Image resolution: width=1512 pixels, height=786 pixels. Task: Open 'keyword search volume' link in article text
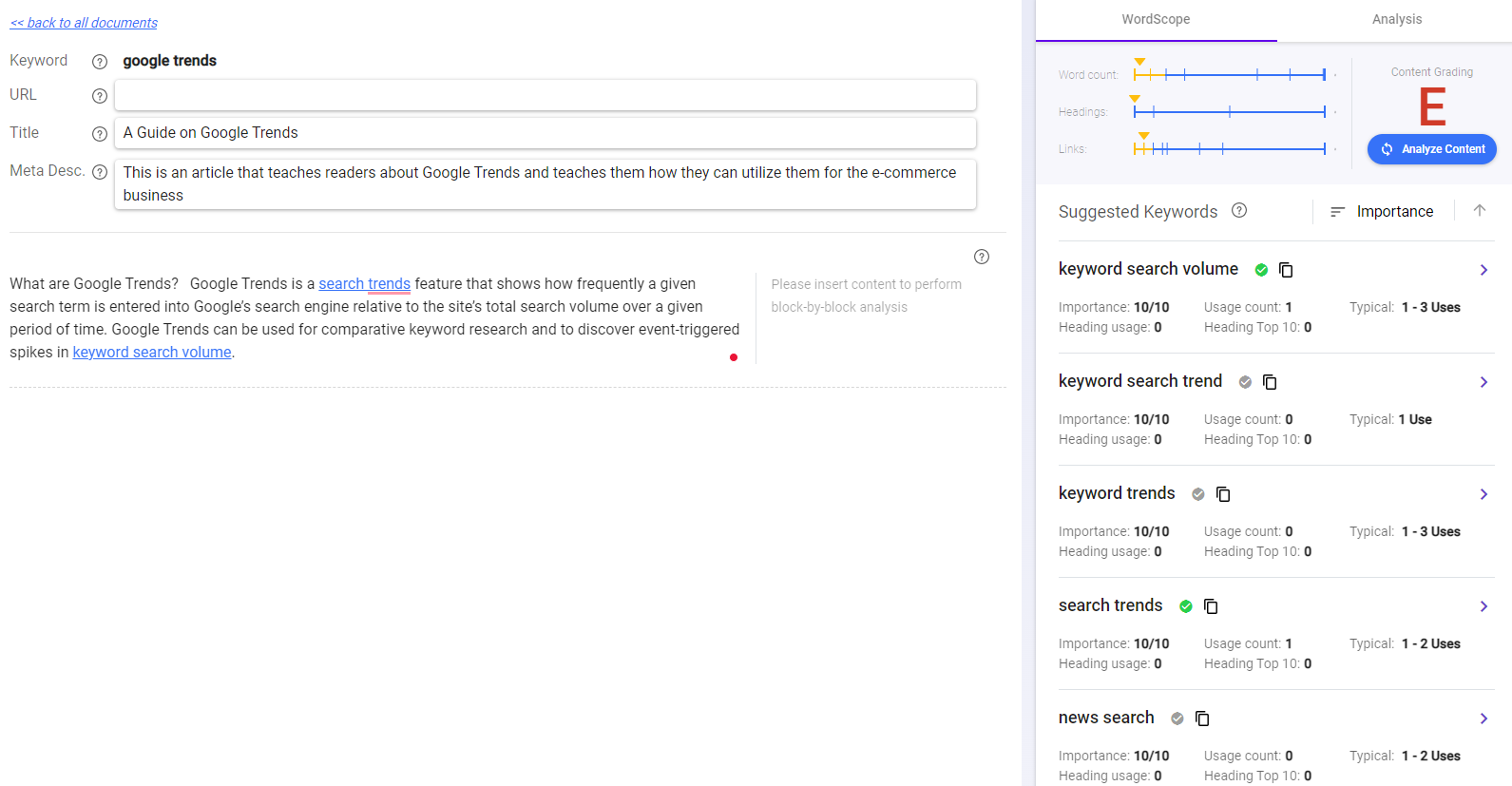(152, 353)
